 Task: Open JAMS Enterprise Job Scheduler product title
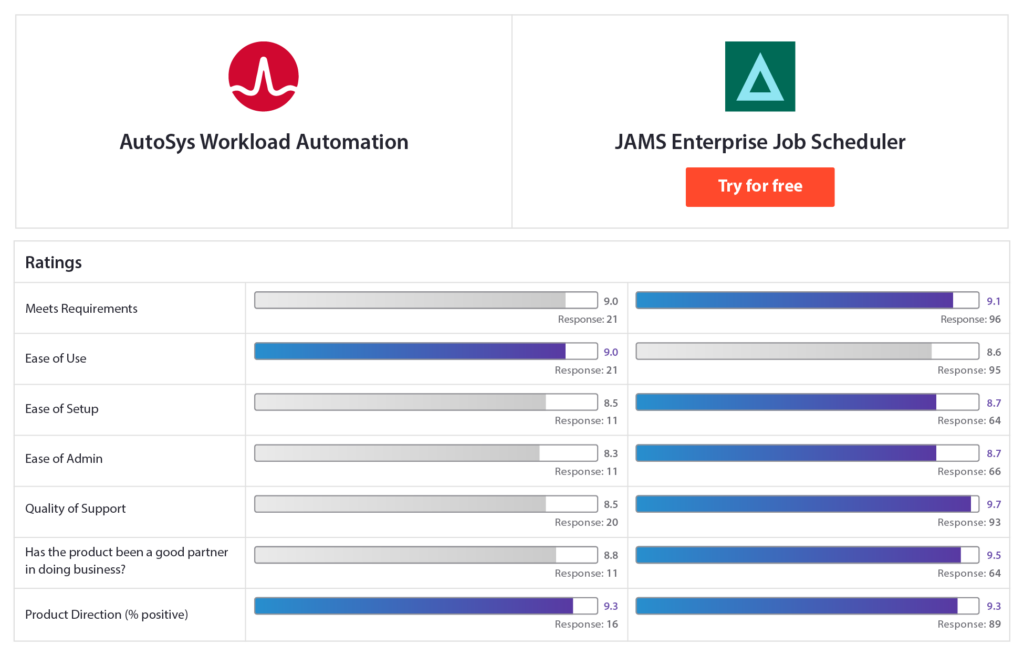[x=760, y=142]
